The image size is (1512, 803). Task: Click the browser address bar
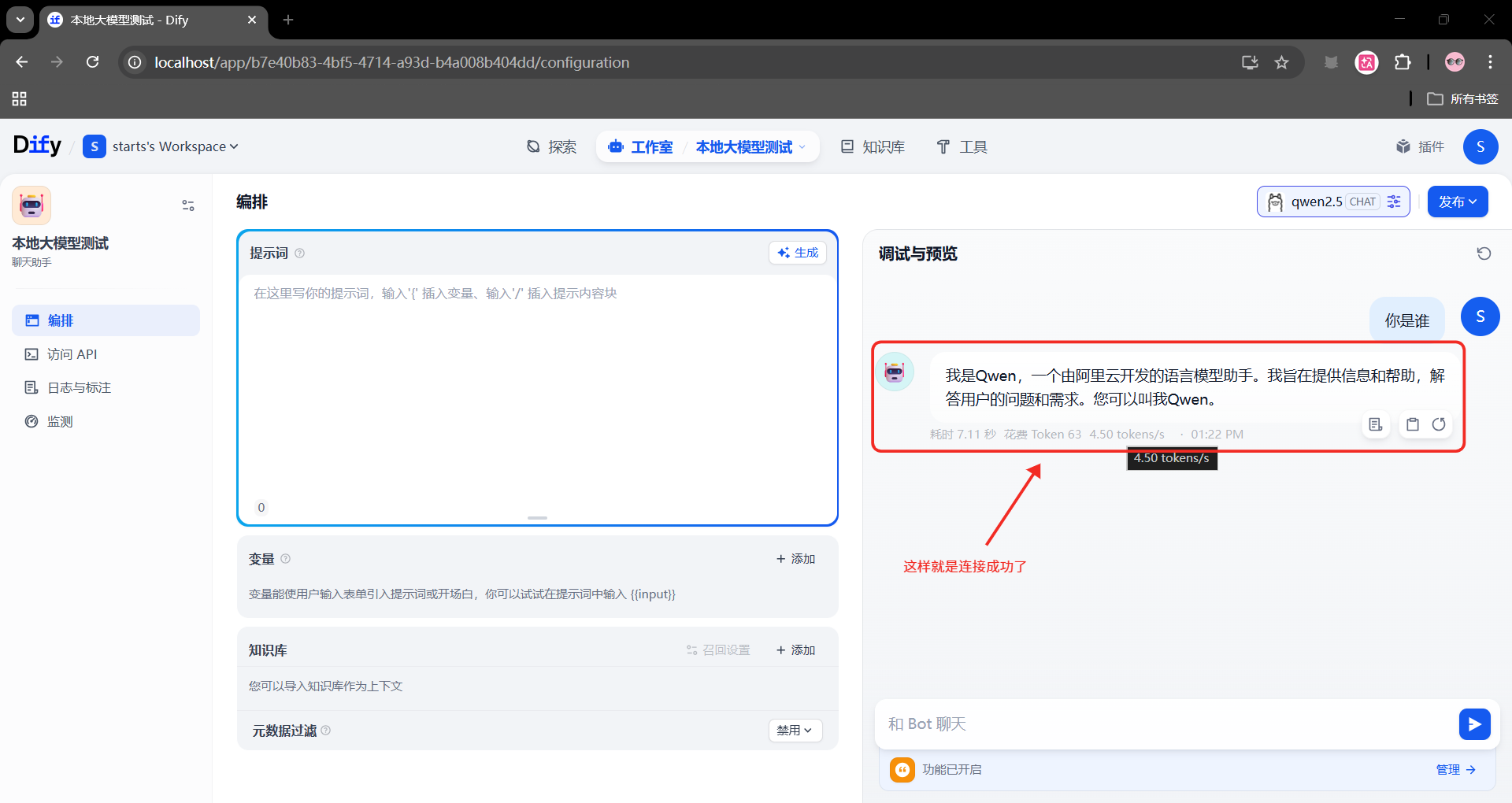point(677,62)
